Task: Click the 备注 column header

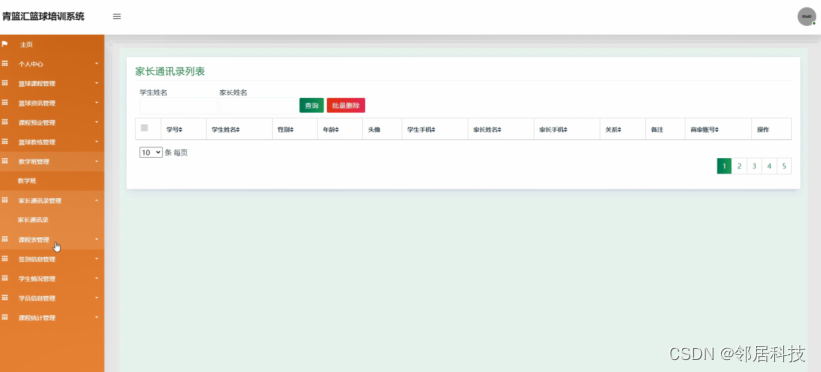Action: [x=657, y=129]
